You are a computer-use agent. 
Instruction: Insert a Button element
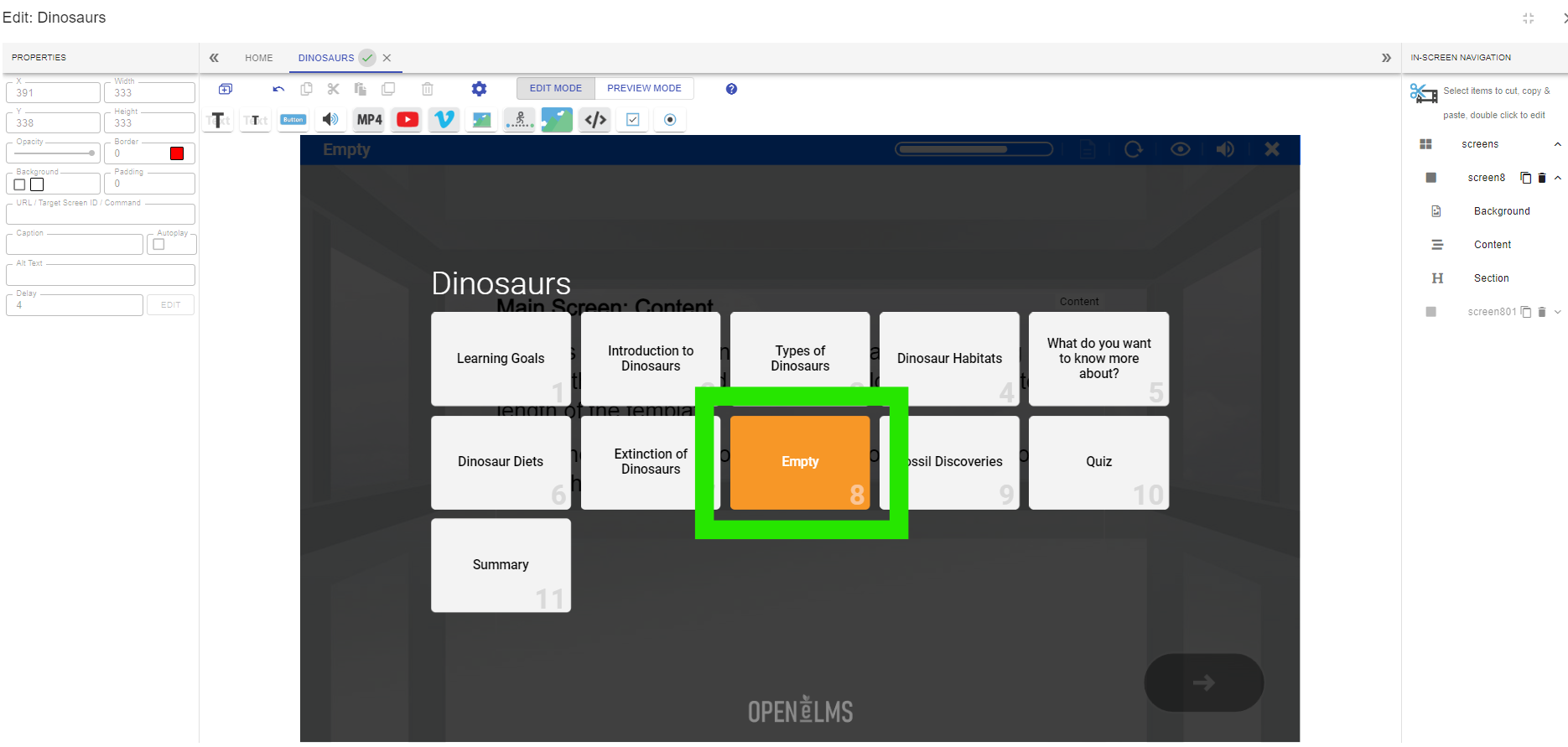point(293,120)
